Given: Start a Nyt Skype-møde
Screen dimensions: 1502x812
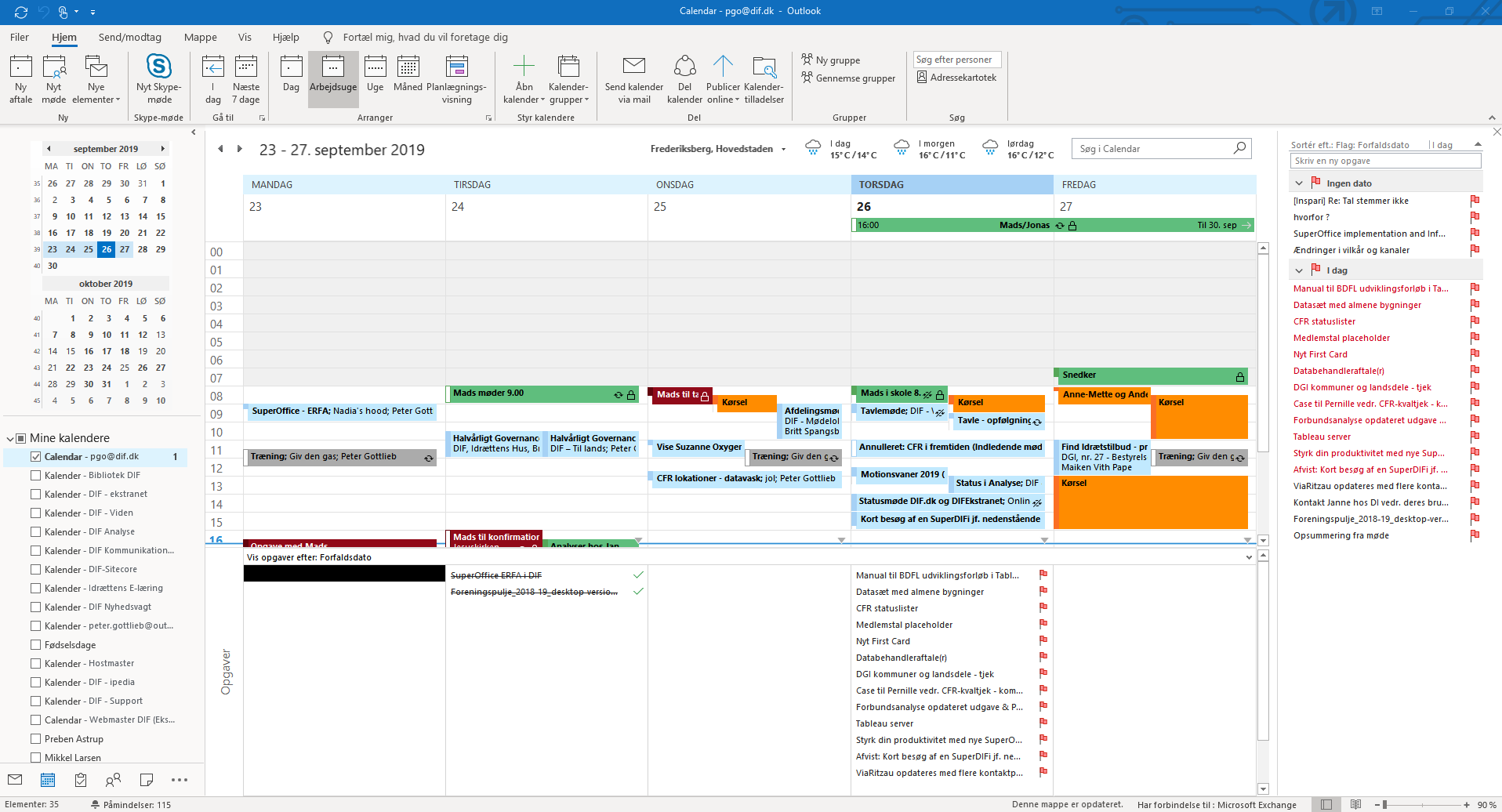Looking at the screenshot, I should pyautogui.click(x=159, y=79).
